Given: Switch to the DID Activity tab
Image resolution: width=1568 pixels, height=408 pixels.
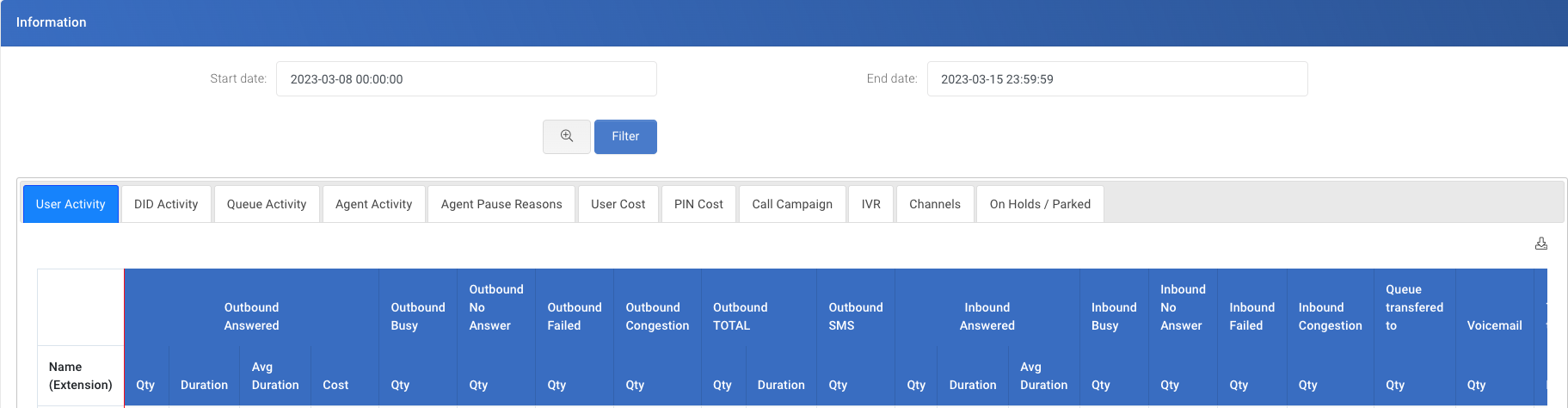Looking at the screenshot, I should pyautogui.click(x=166, y=204).
